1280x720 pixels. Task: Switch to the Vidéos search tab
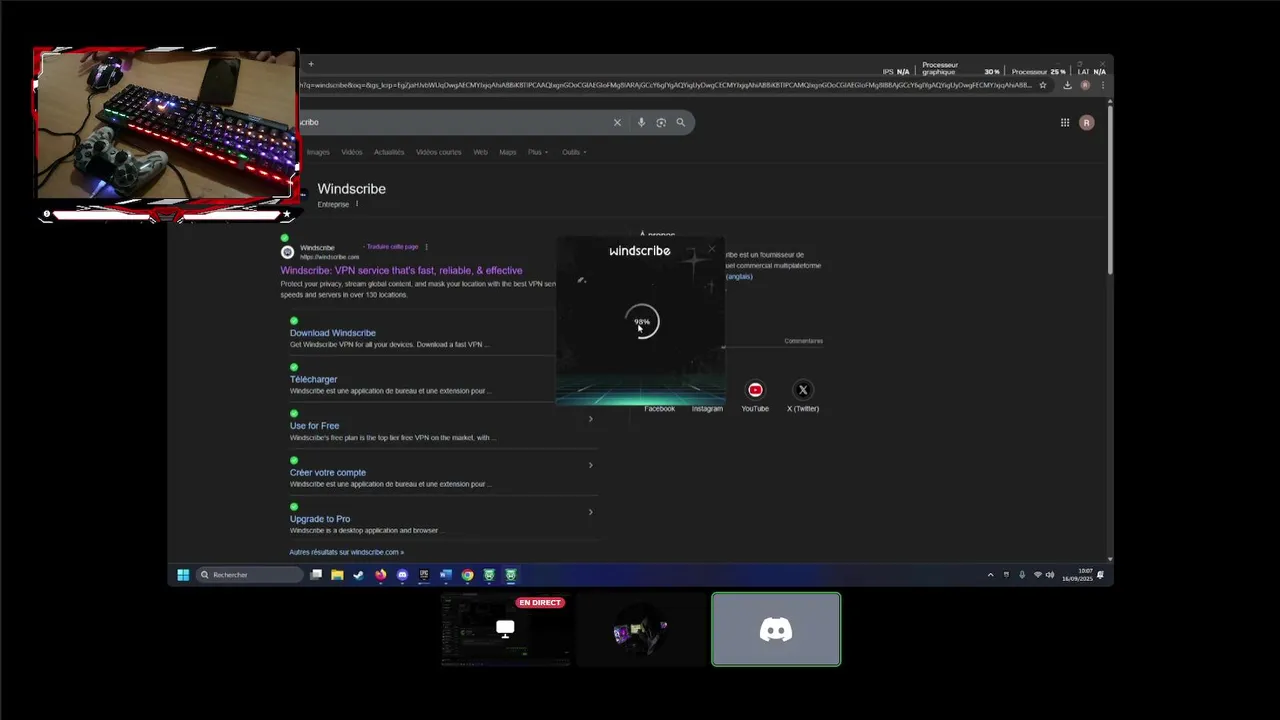point(352,152)
